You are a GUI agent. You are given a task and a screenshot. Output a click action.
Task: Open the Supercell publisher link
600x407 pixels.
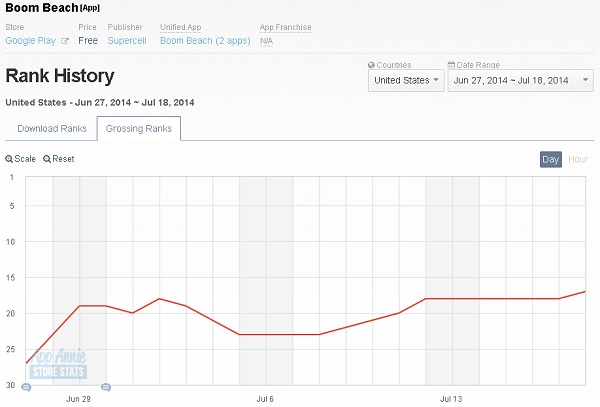[127, 41]
